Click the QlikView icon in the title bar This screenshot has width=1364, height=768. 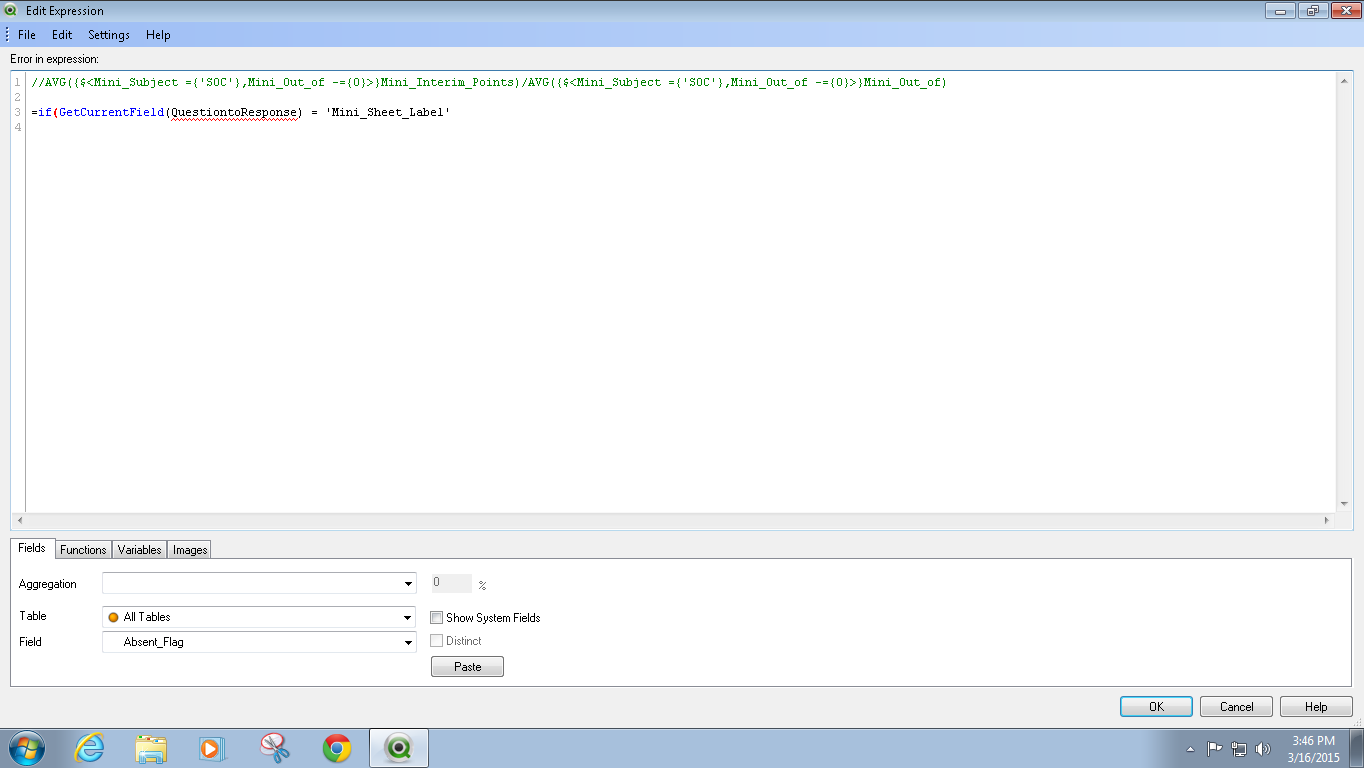click(x=11, y=11)
